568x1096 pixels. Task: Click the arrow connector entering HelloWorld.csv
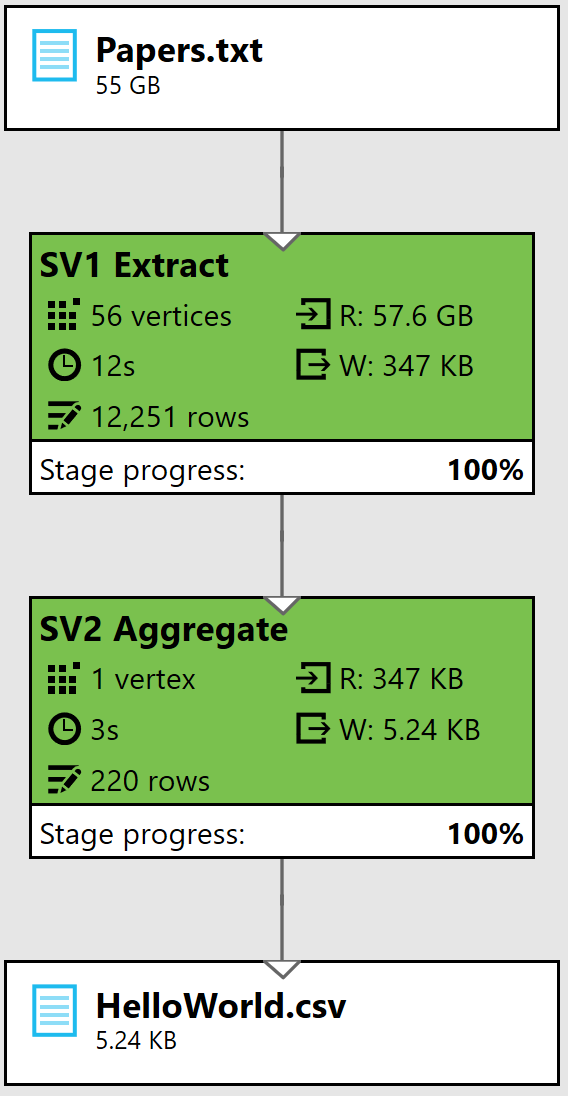point(282,969)
